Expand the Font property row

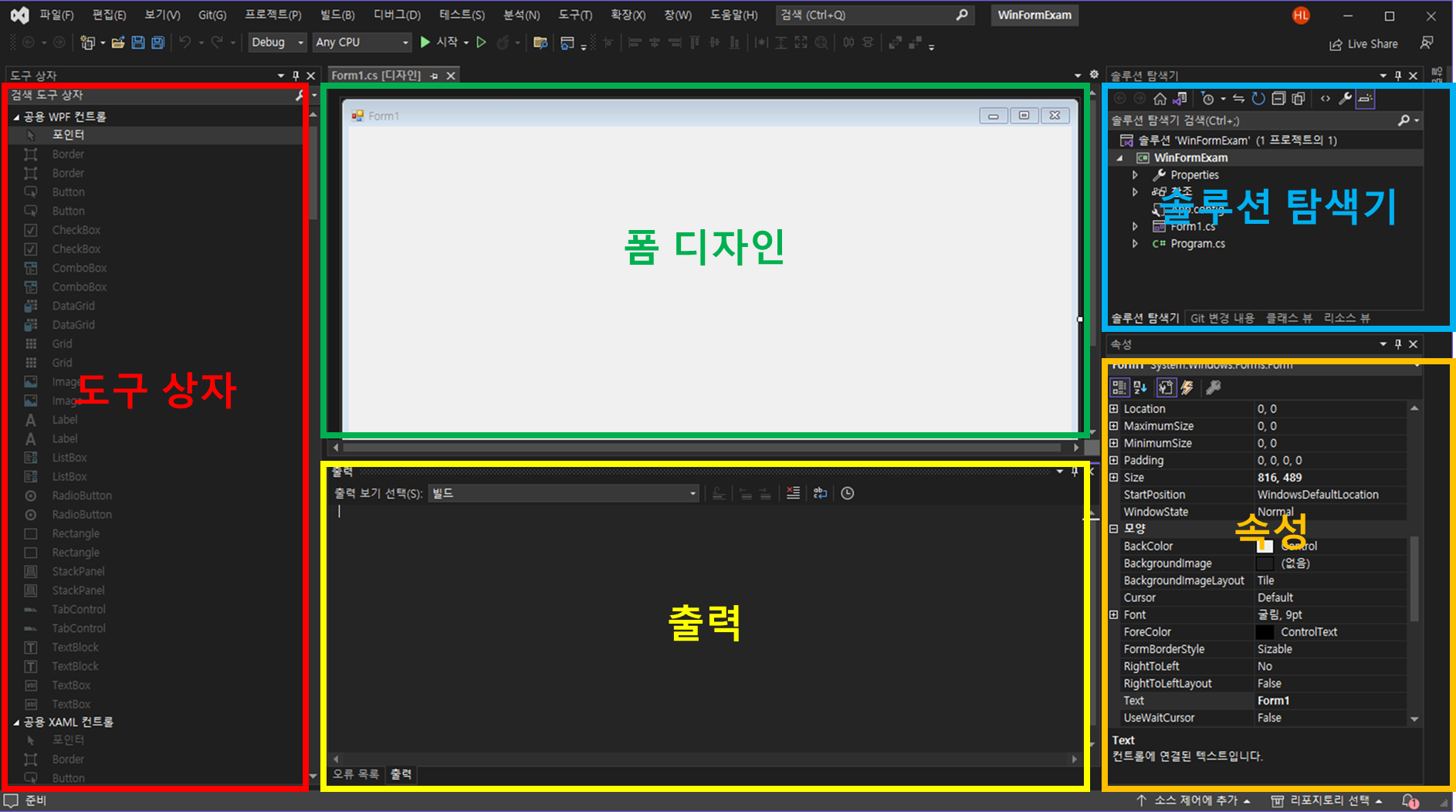[x=1114, y=615]
